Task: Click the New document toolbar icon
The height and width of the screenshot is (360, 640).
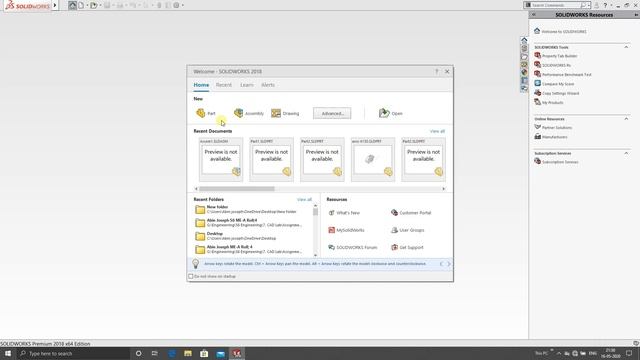Action: [81, 5]
